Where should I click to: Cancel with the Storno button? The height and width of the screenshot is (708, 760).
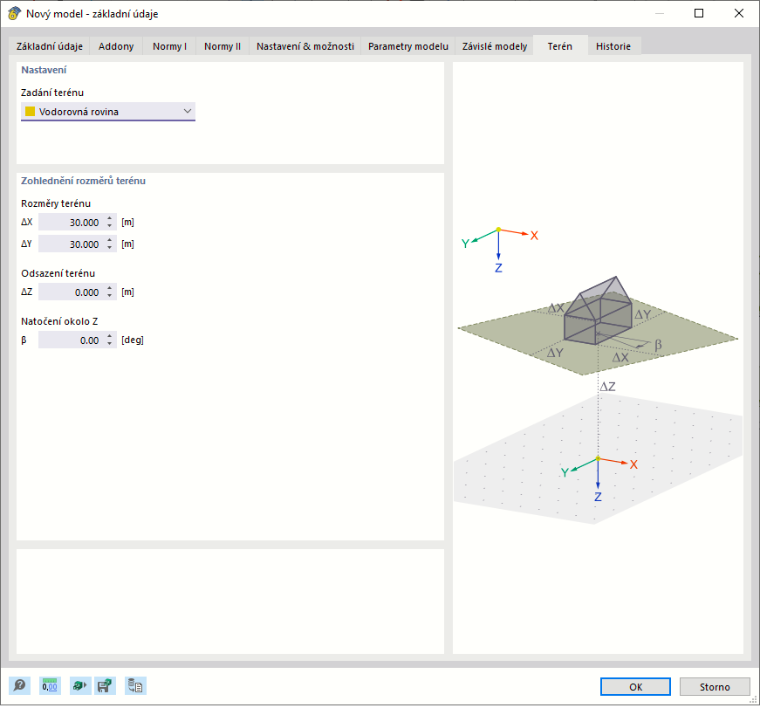(714, 687)
